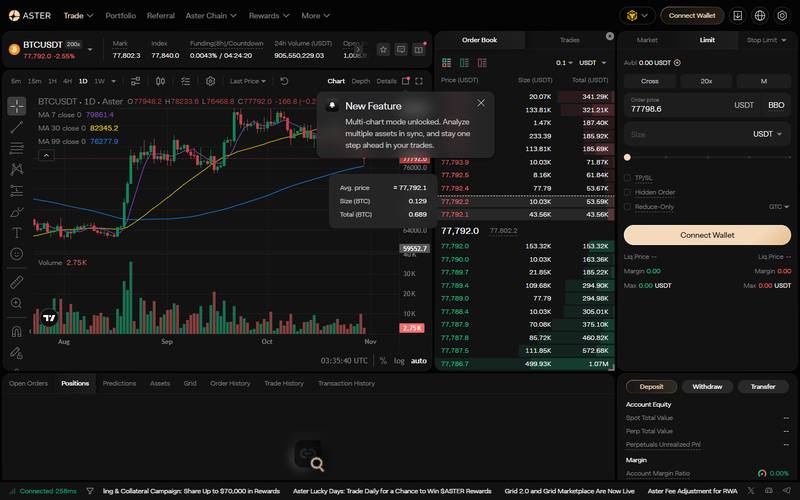Open the Portfolio page
Screen dimensions: 800x500
[x=120, y=16]
